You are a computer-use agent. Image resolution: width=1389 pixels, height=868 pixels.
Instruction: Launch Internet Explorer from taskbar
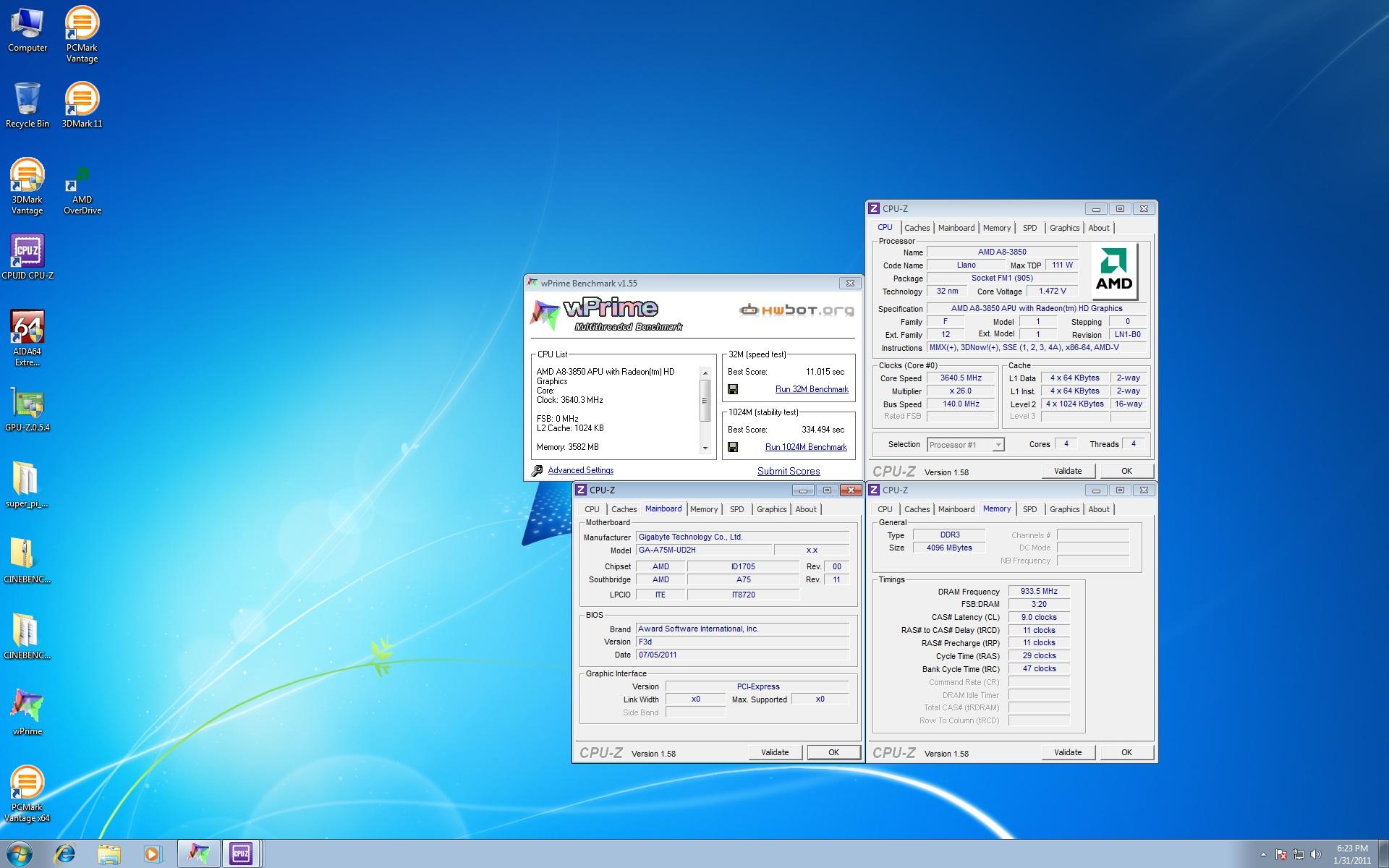point(65,854)
